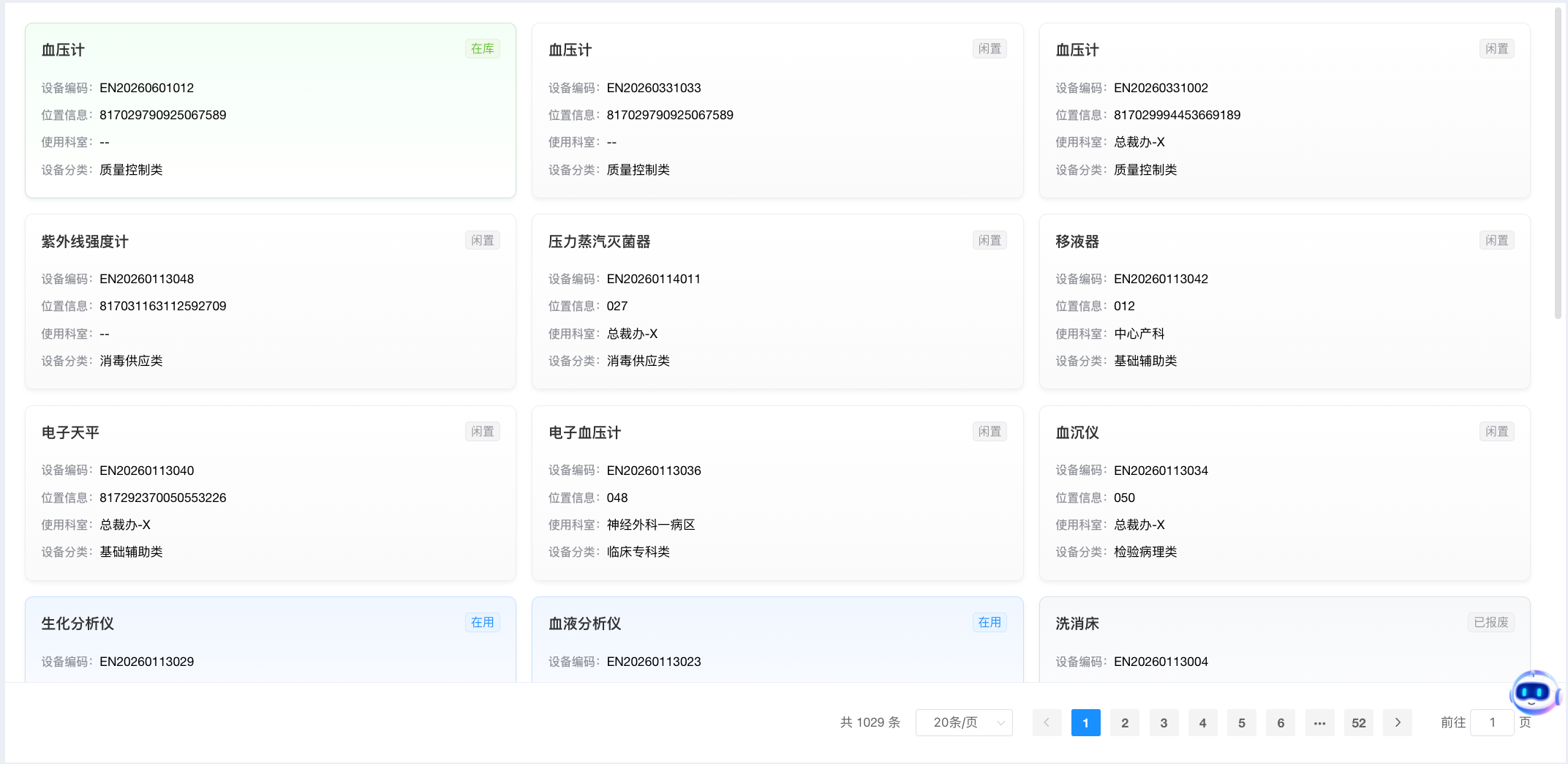The height and width of the screenshot is (764, 1568).
Task: Go to page 5
Action: (x=1242, y=723)
